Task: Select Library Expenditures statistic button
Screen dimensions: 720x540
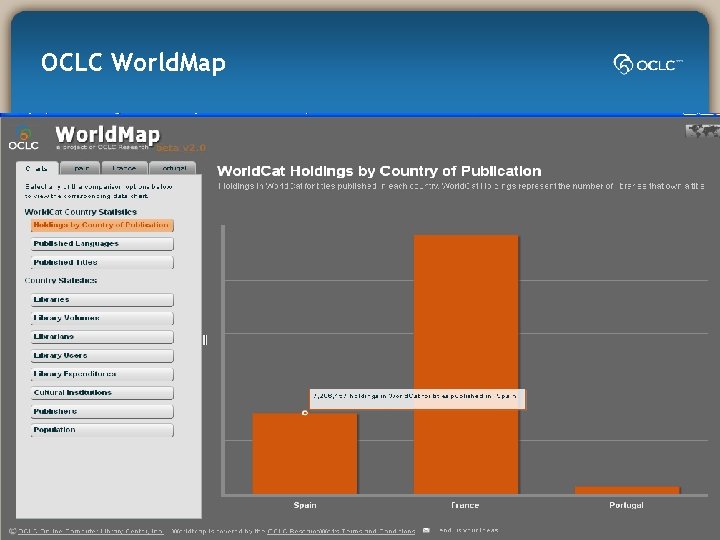Action: (102, 374)
